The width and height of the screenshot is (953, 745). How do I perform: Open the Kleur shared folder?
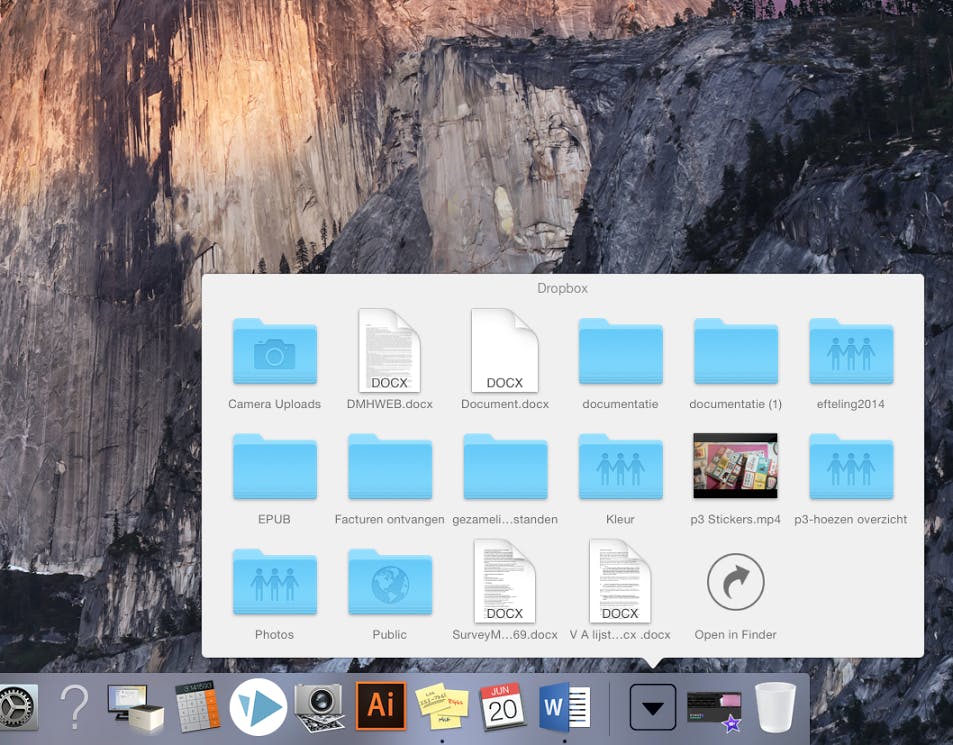coord(620,467)
